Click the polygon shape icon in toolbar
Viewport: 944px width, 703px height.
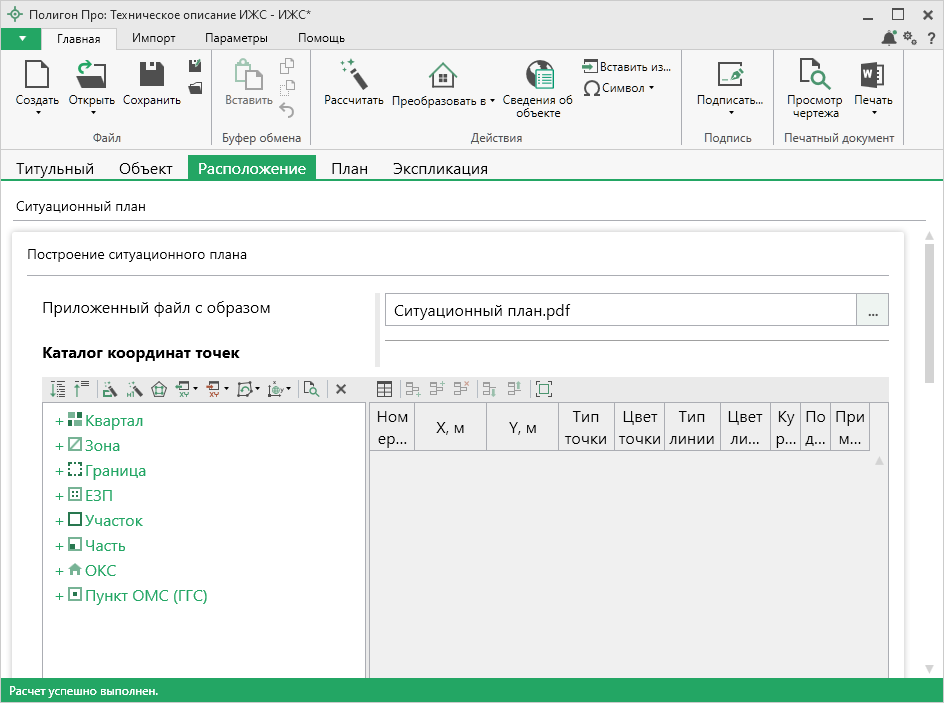click(x=158, y=389)
